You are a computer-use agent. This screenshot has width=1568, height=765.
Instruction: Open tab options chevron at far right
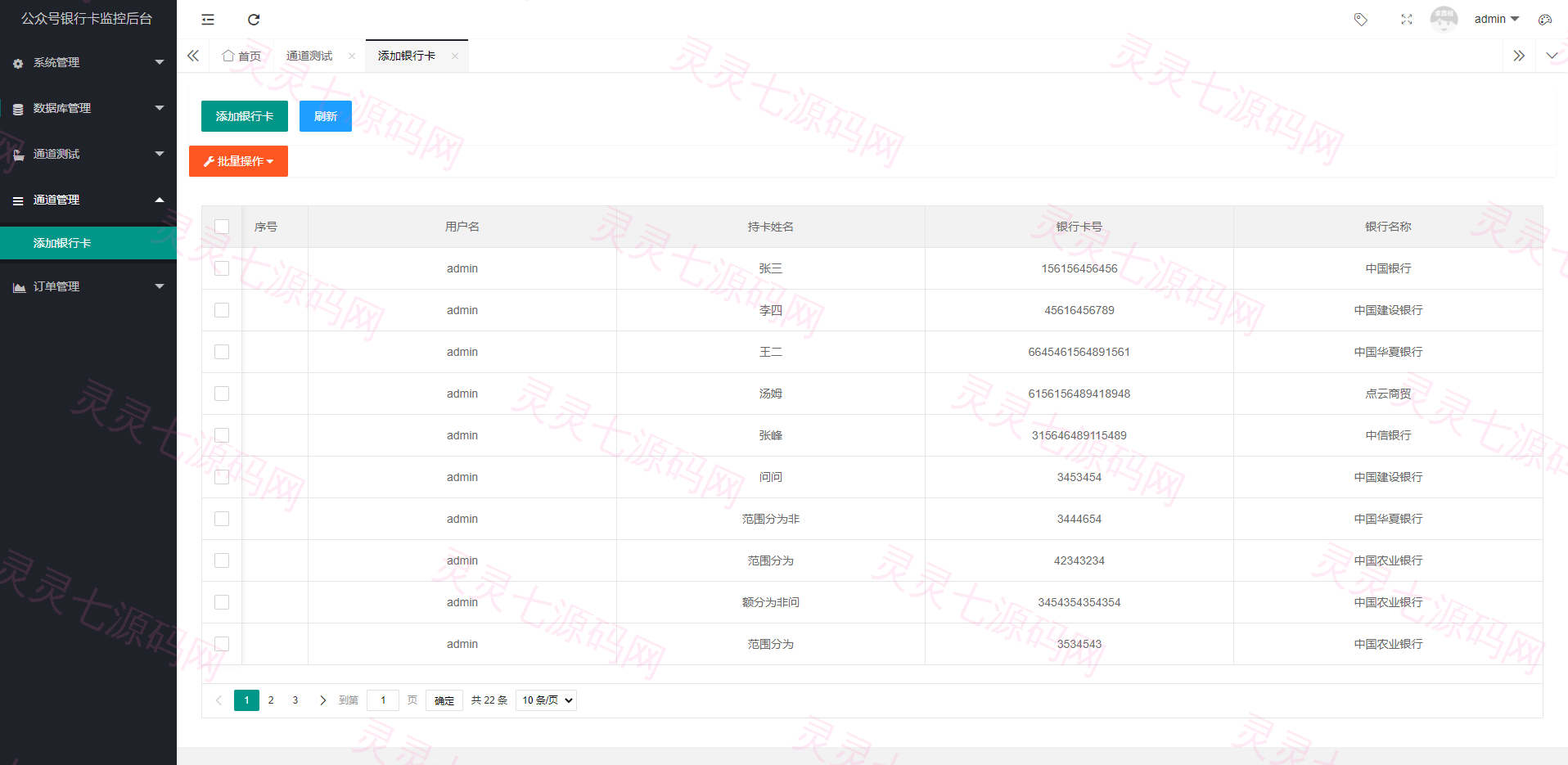(1552, 56)
